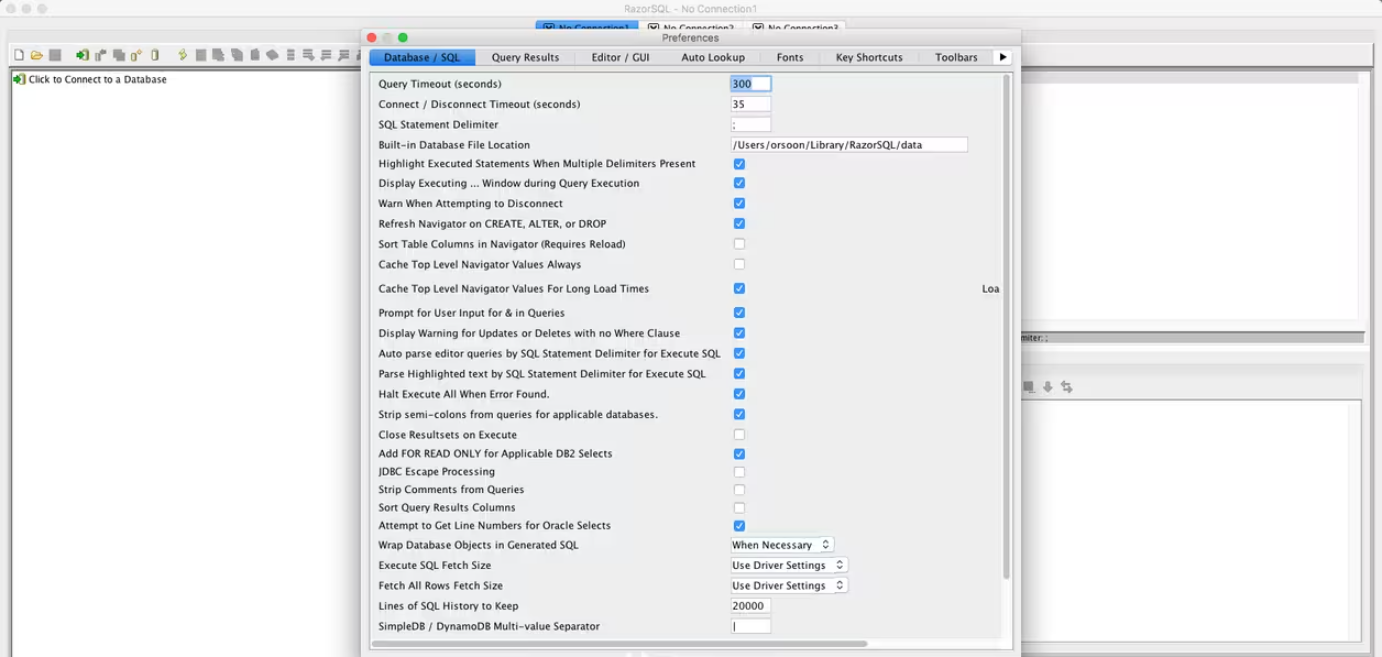Toggle warning for Updates or Deletes without Where

[739, 333]
